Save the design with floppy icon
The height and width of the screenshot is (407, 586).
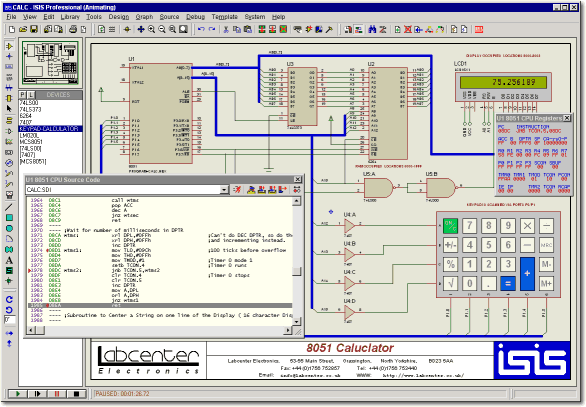coord(34,30)
